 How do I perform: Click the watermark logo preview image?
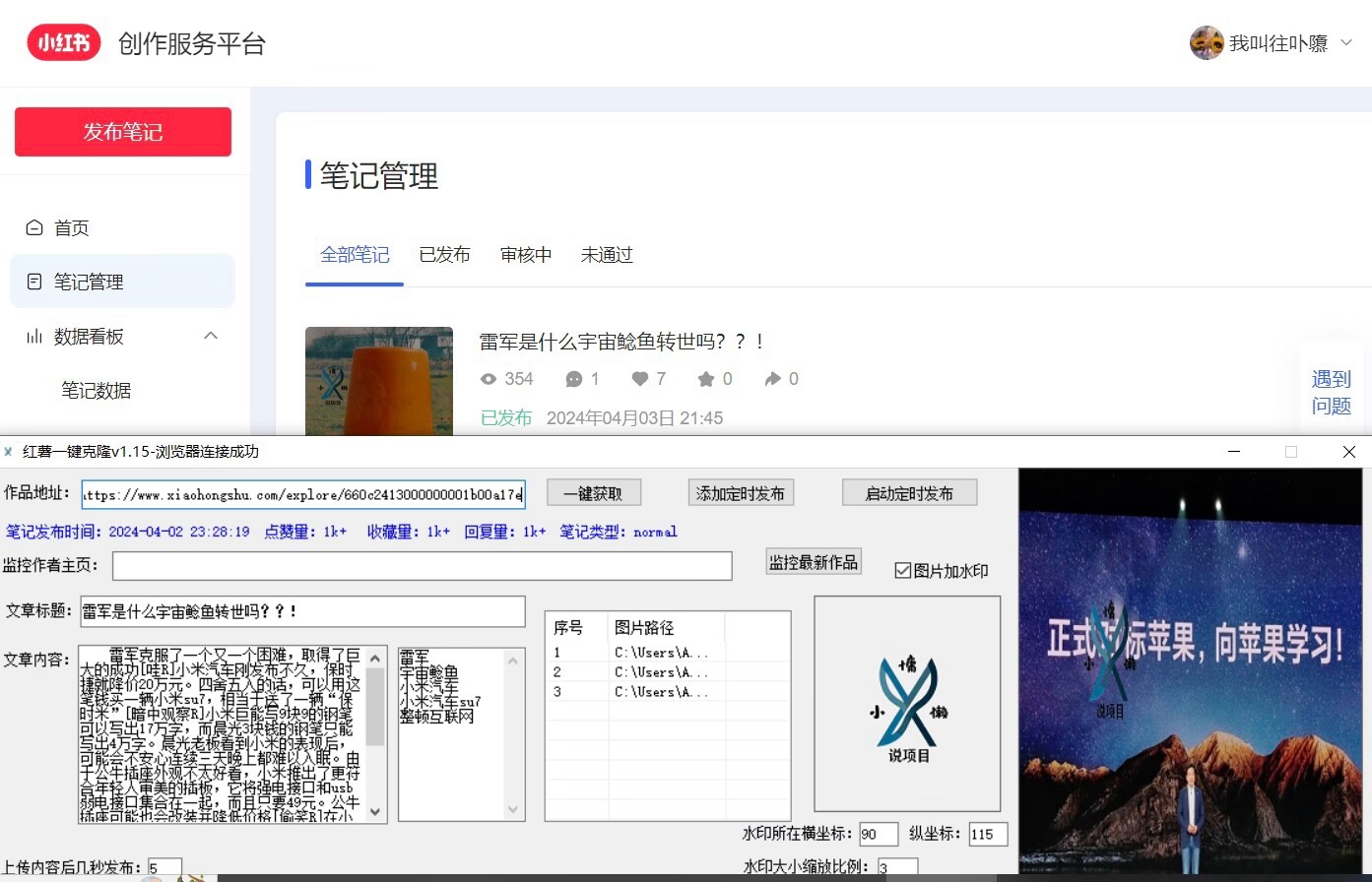tap(907, 703)
